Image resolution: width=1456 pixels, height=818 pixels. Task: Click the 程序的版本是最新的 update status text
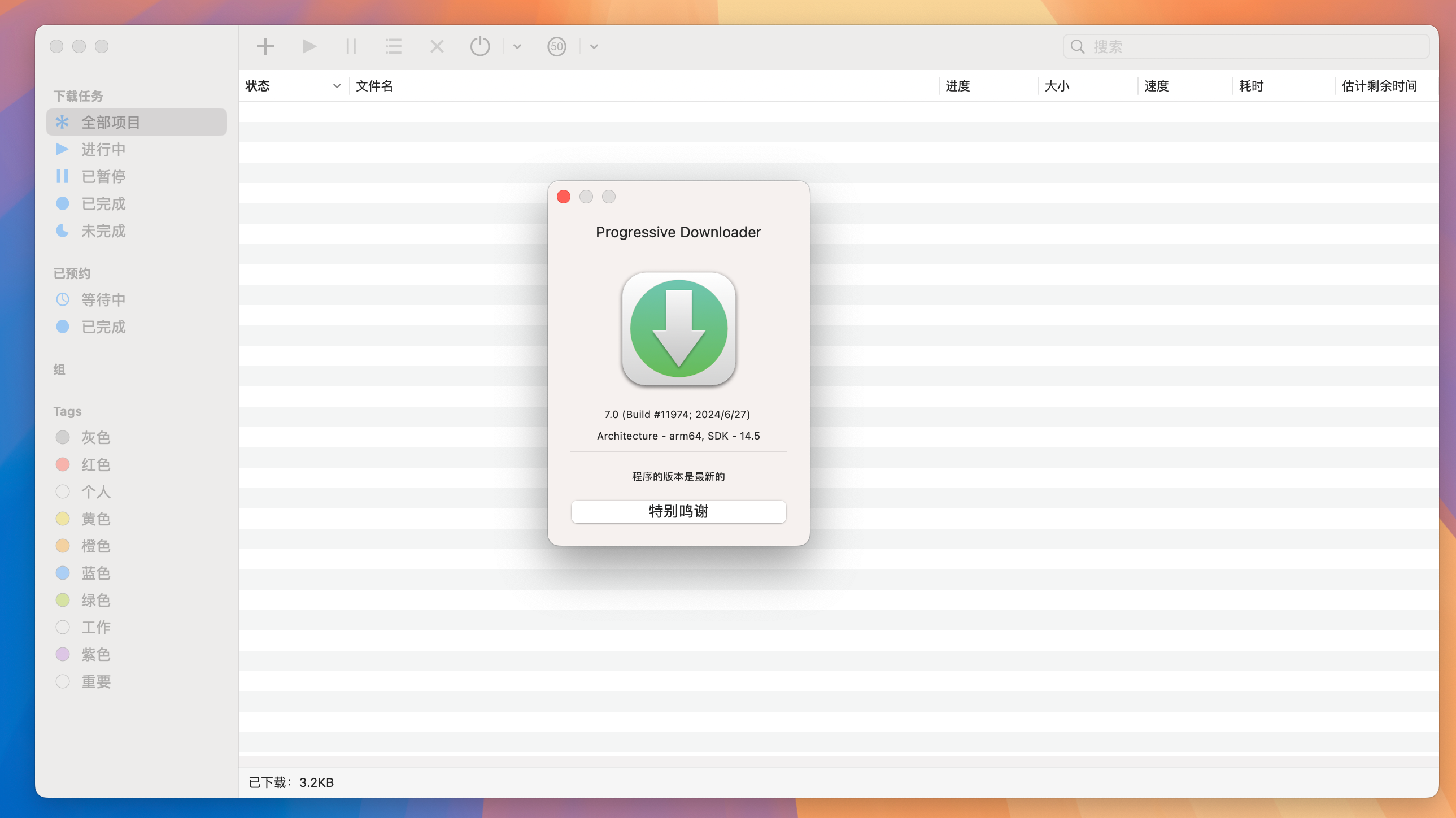point(678,477)
